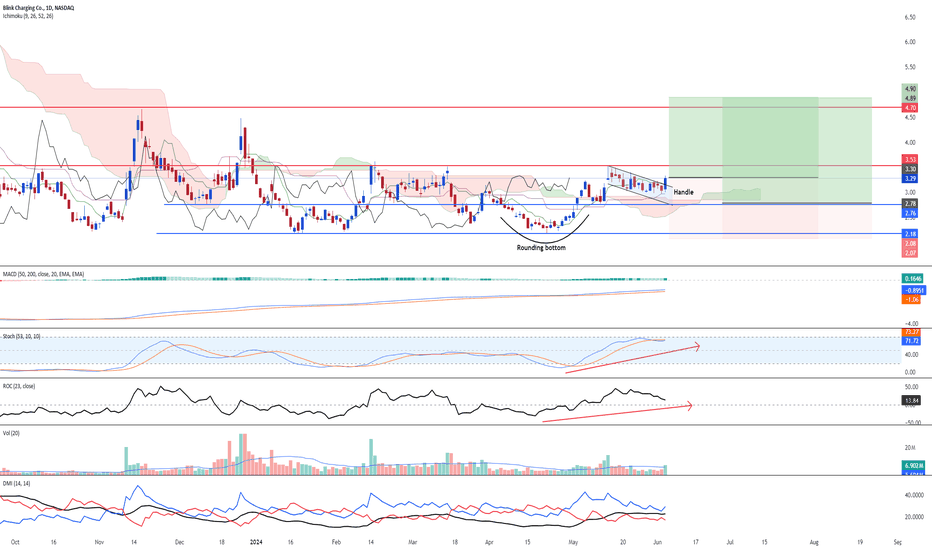Image resolution: width=932 pixels, height=550 pixels.
Task: Open the MACD (50, 200, close, 20) indicator legend
Action: [43, 274]
